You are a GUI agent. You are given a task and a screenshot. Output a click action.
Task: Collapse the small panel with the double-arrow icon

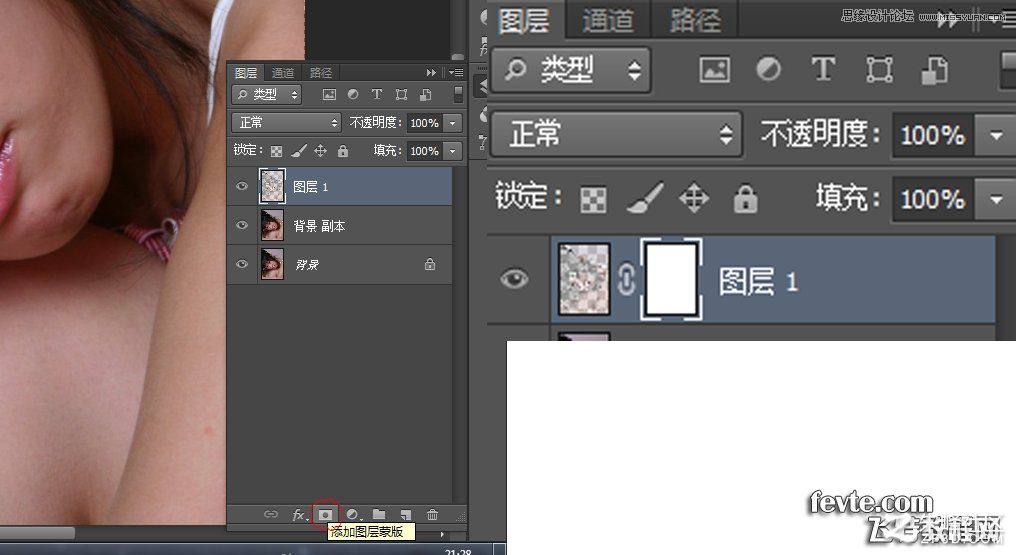(431, 73)
